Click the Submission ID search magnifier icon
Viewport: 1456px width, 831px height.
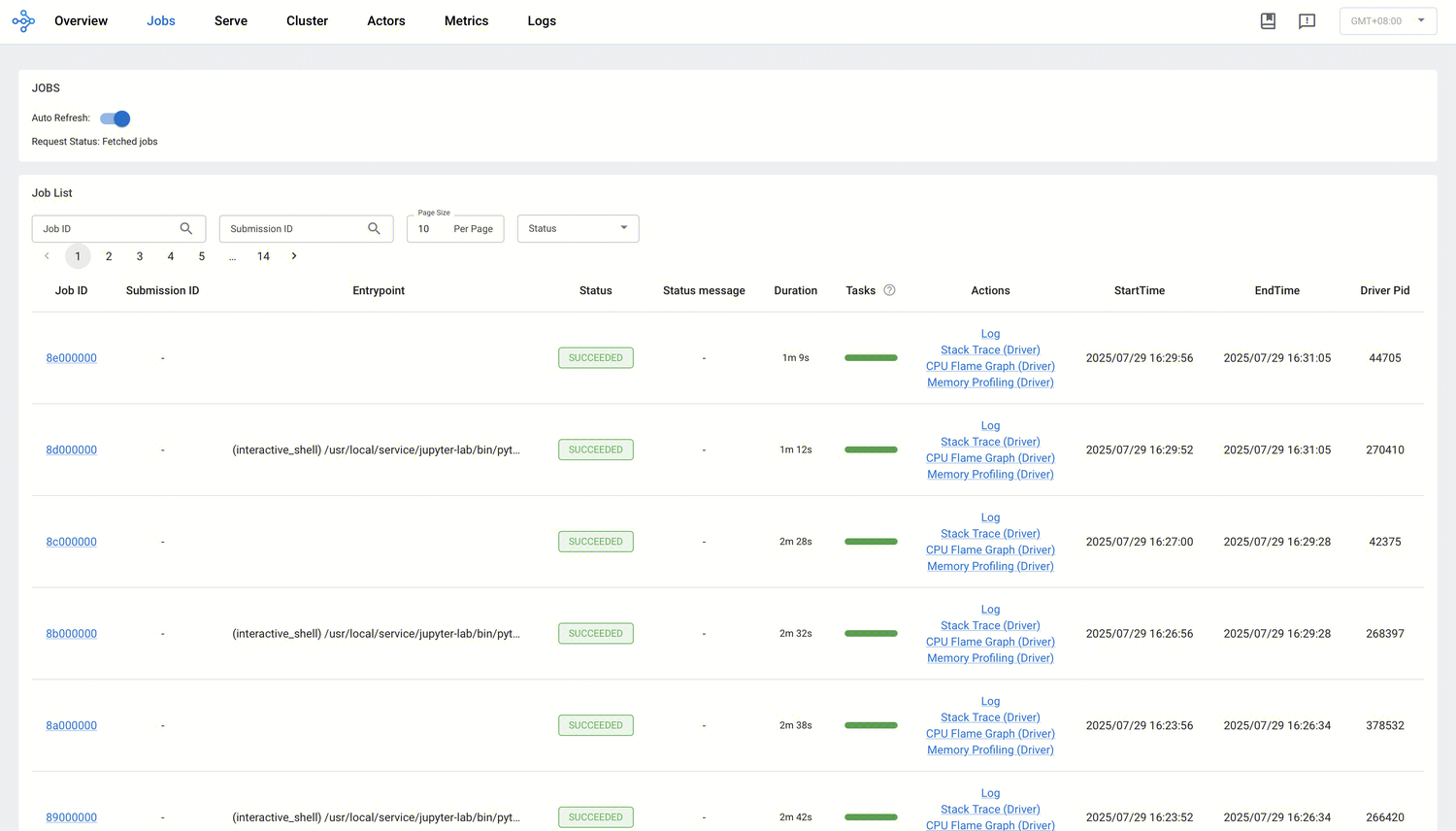(x=374, y=228)
